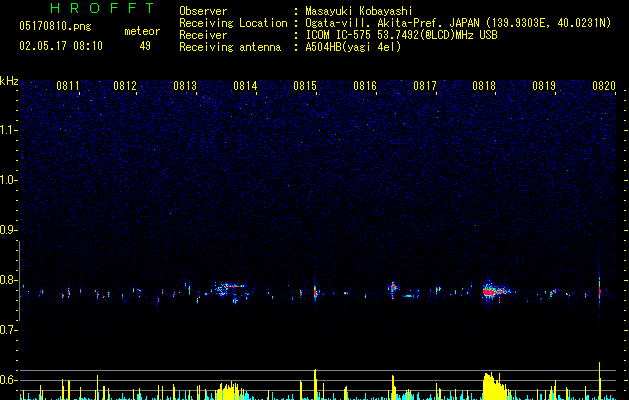Click the 0819 time marker

tap(544, 86)
